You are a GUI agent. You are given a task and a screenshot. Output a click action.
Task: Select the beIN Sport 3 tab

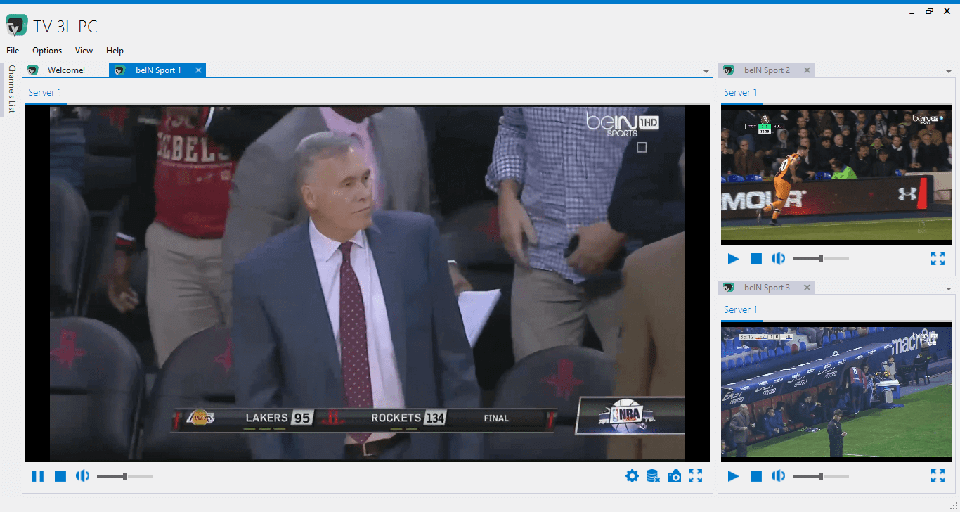point(767,287)
